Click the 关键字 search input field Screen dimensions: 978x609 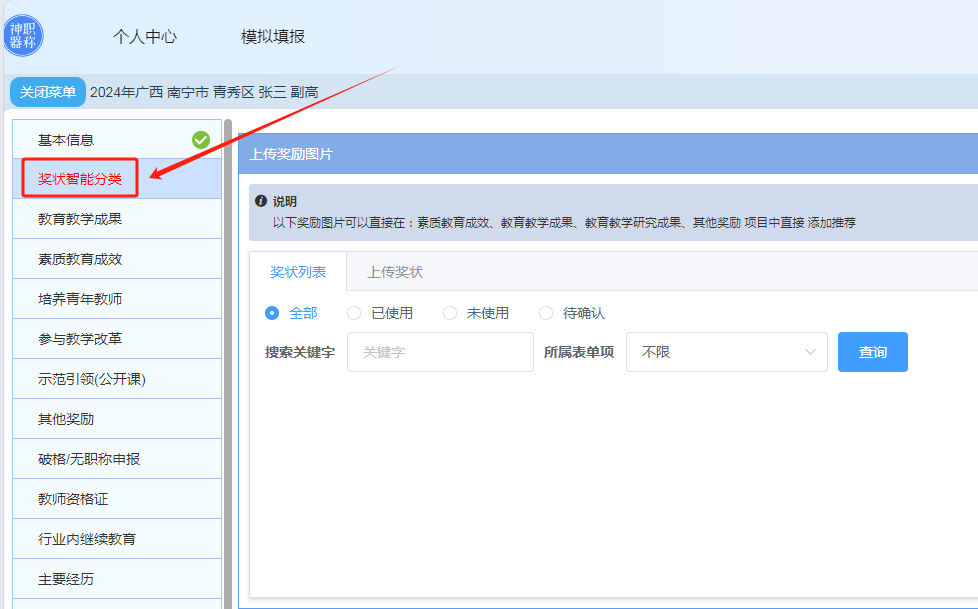pyautogui.click(x=440, y=352)
